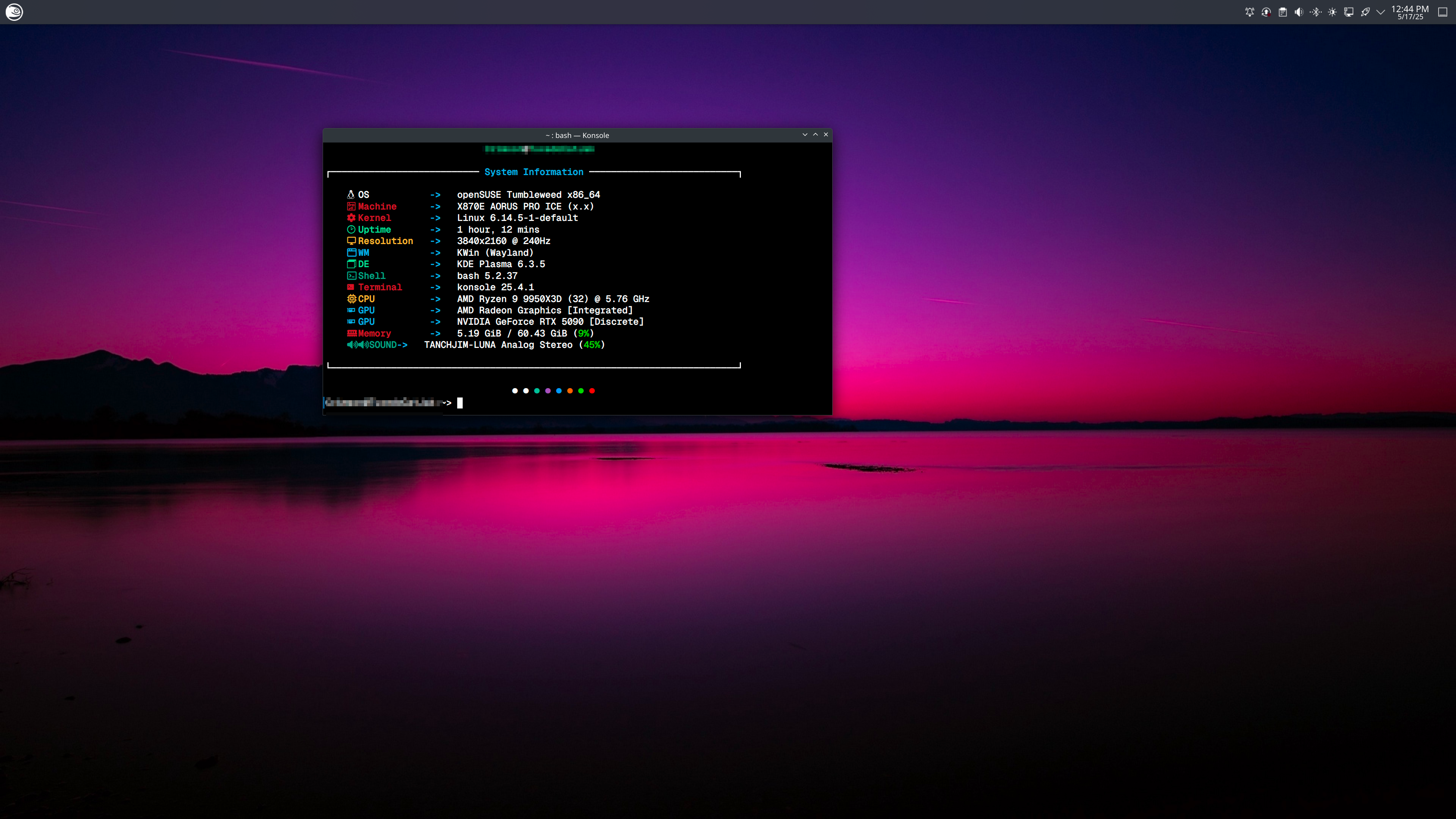Click the peek at desktop button

click(1442, 12)
